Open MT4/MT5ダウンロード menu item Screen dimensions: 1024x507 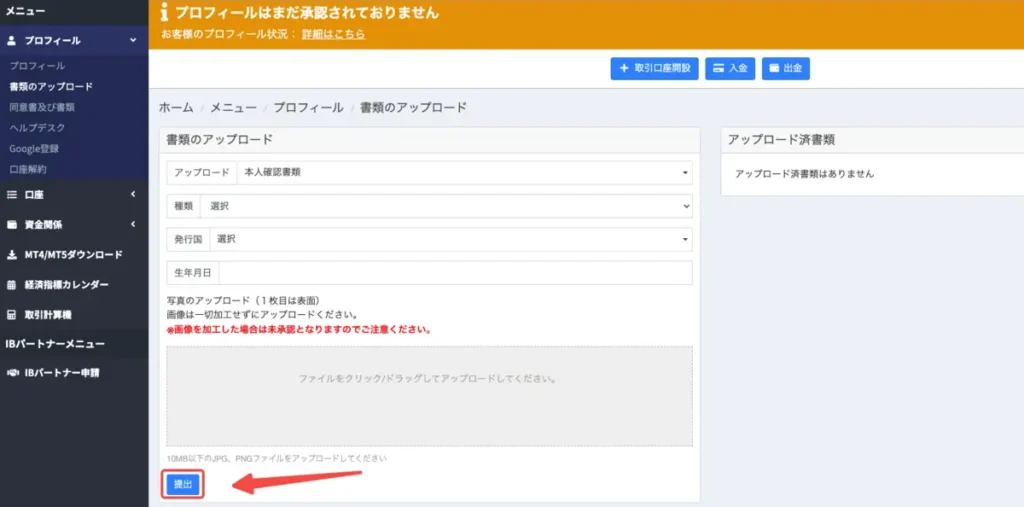coord(74,255)
